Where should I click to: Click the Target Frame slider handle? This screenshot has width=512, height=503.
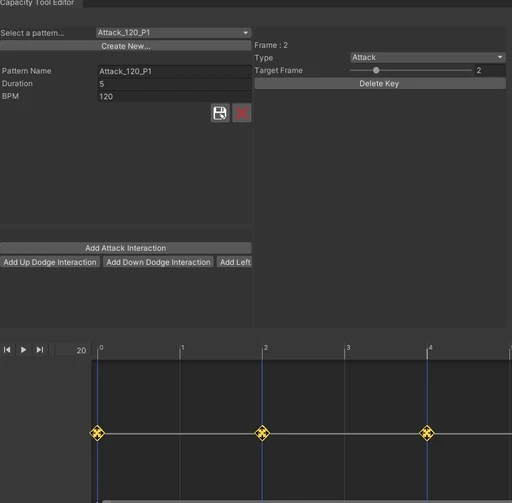click(x=376, y=70)
